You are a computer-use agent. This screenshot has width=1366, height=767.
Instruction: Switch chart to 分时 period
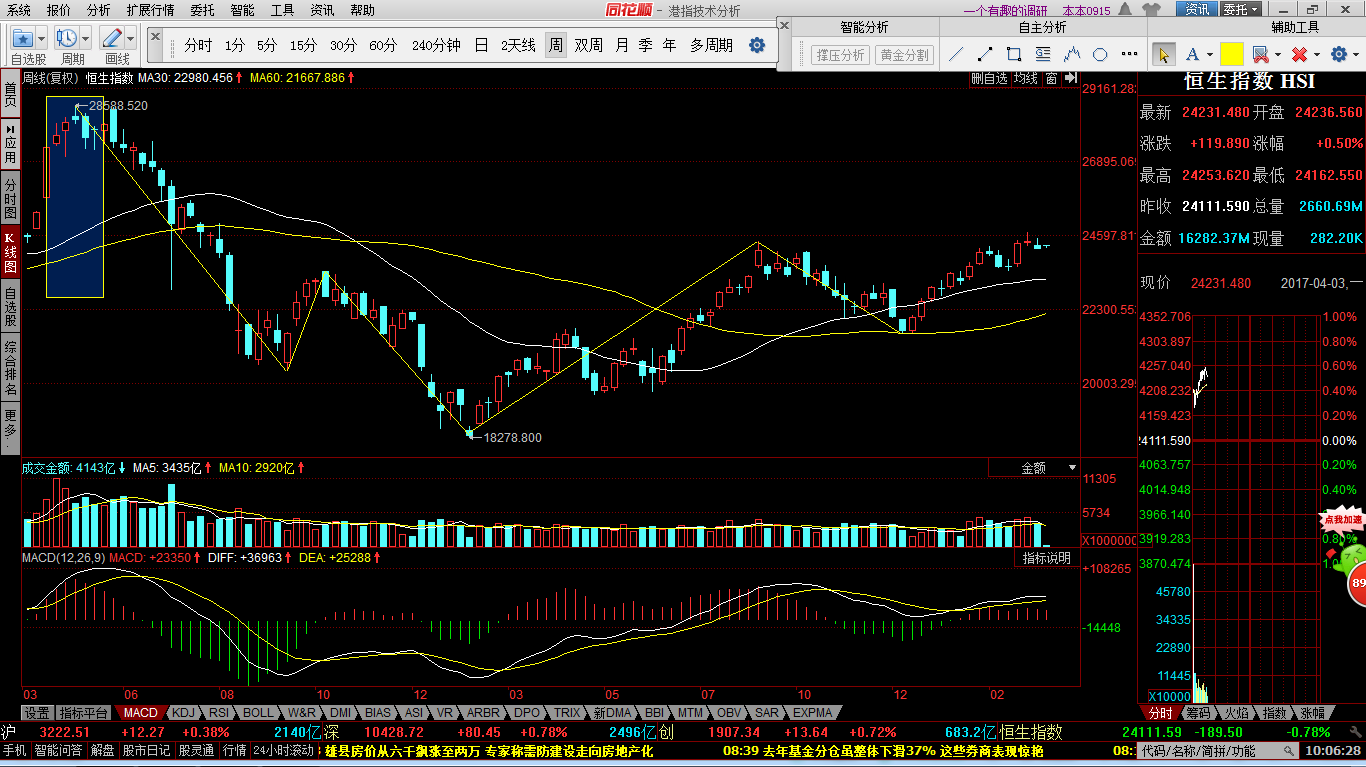click(198, 46)
